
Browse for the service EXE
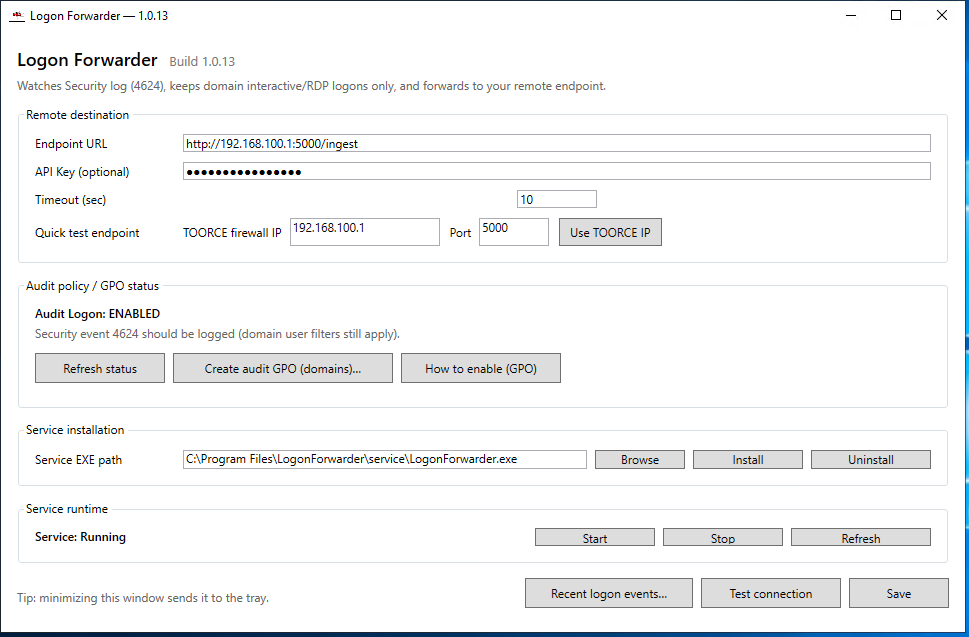tap(640, 460)
